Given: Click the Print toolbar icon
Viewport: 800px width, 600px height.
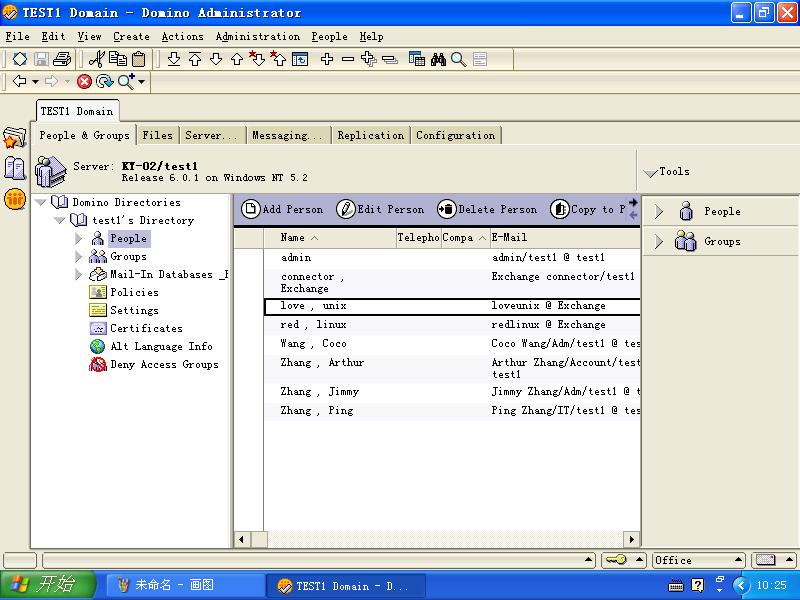Looking at the screenshot, I should pyautogui.click(x=62, y=59).
